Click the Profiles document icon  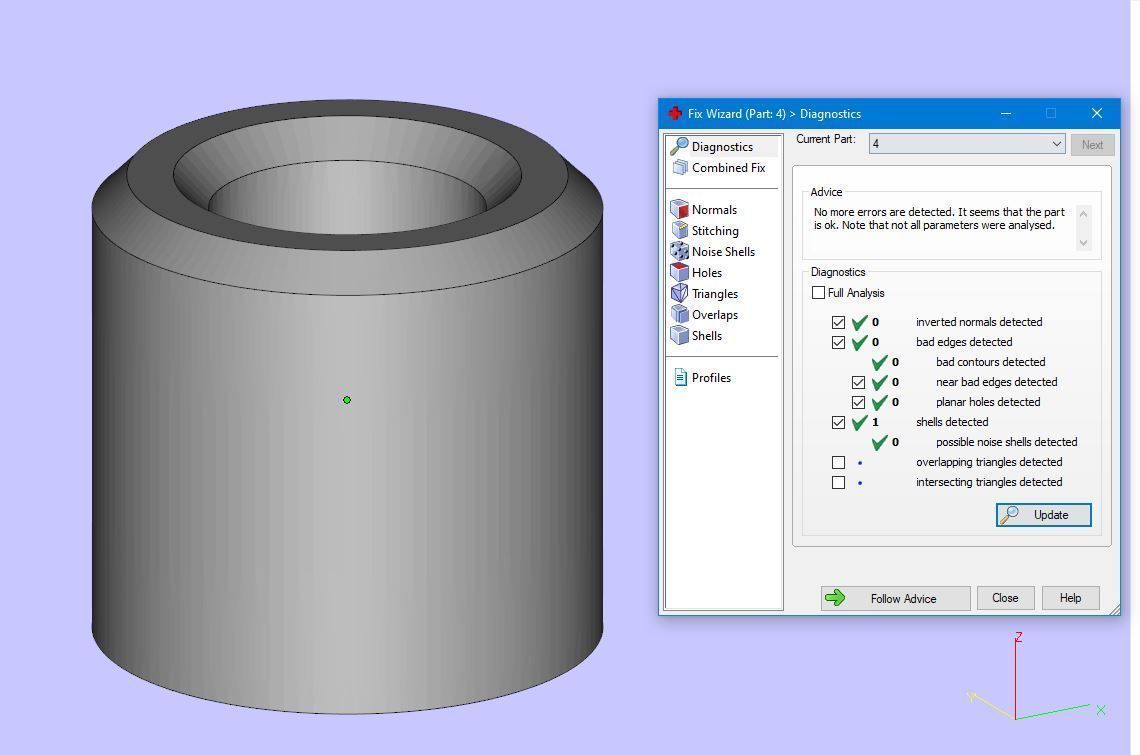point(681,378)
